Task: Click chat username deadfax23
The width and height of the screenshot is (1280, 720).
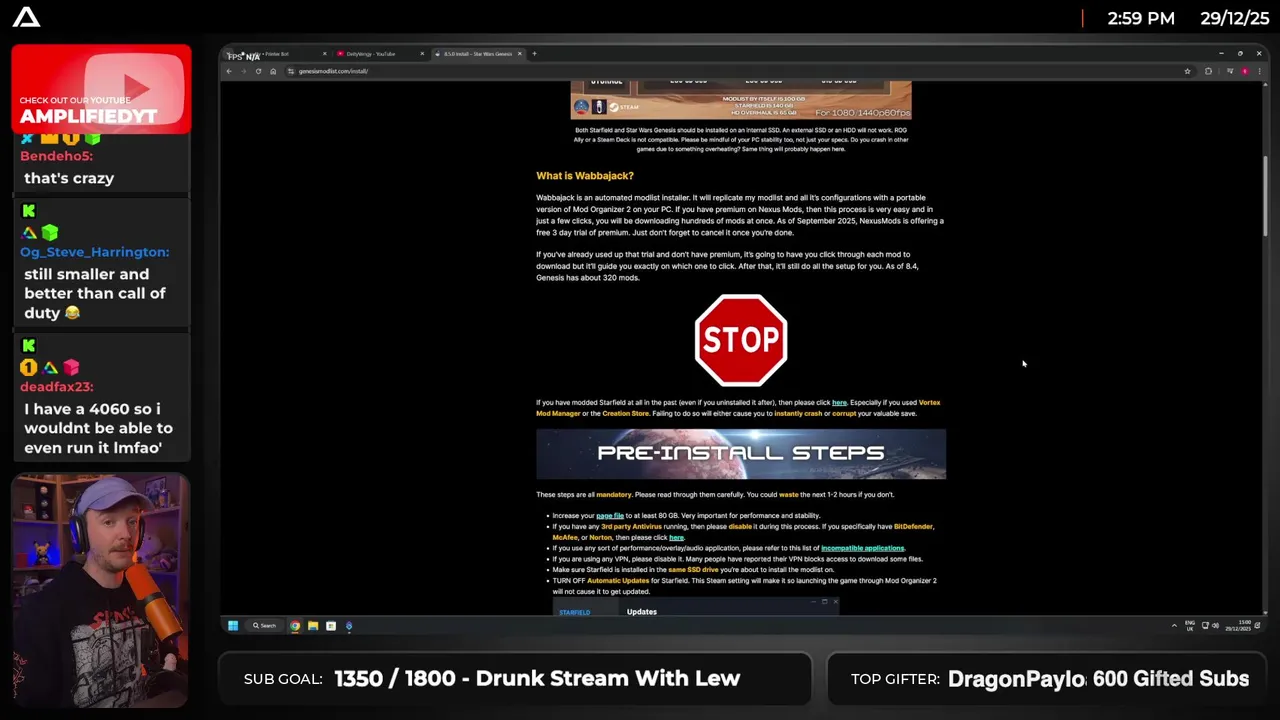Action: (x=57, y=387)
